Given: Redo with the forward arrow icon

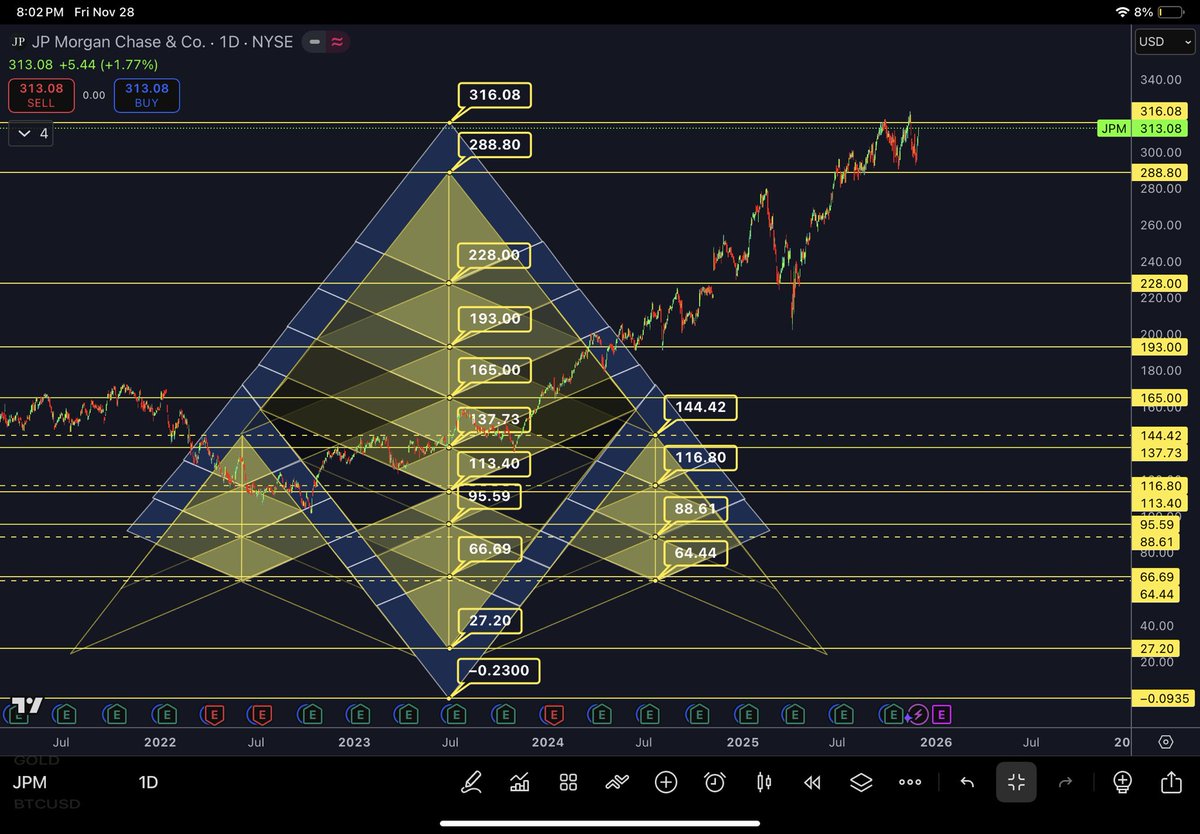Looking at the screenshot, I should coord(1065,783).
